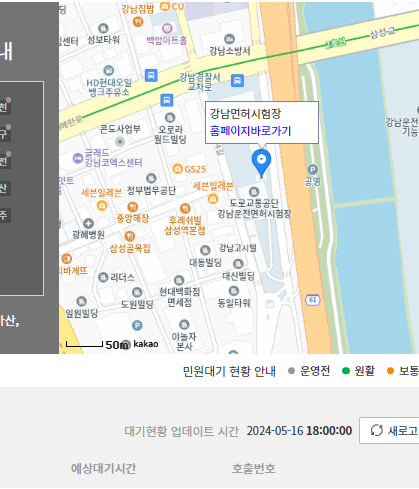Select the bus stop icon right of 강남경찰서 교차로
The height and width of the screenshot is (489, 419).
point(237,80)
